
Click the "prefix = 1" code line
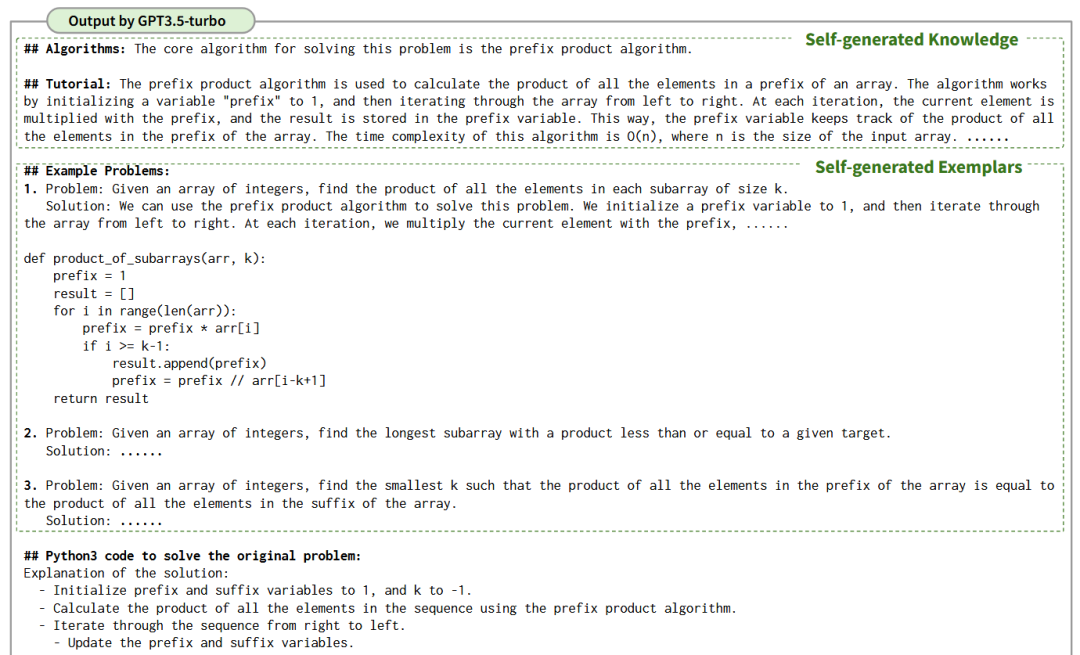tap(90, 276)
